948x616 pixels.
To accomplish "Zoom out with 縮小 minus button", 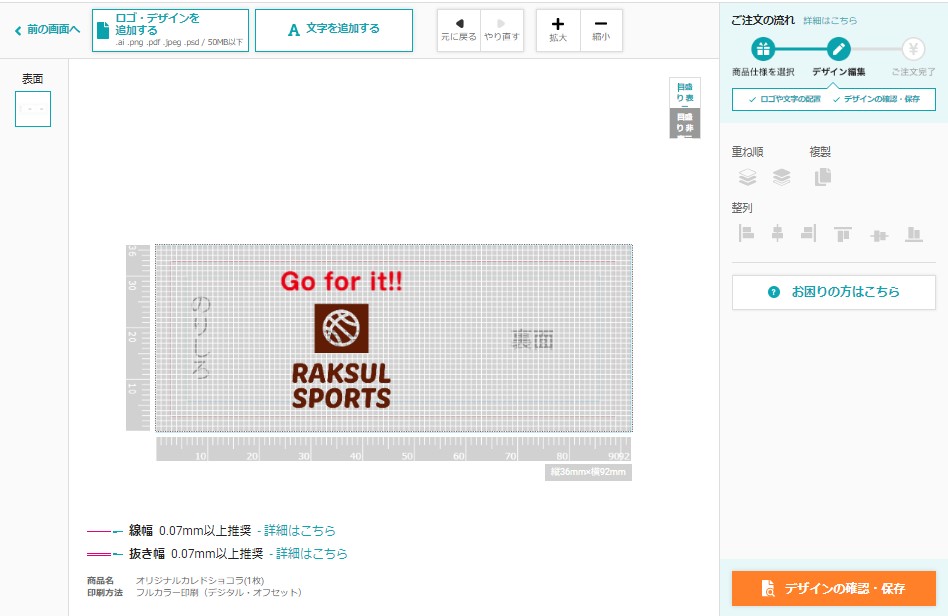I will pyautogui.click(x=601, y=30).
